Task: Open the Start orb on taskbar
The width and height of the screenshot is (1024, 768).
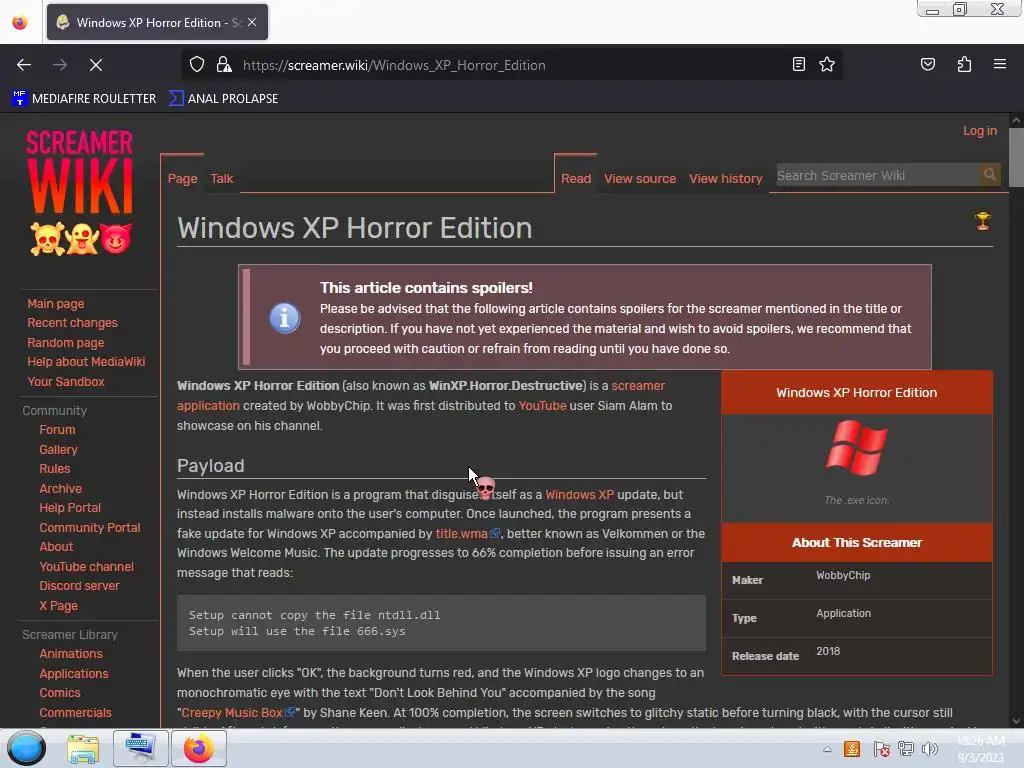Action: click(x=26, y=748)
